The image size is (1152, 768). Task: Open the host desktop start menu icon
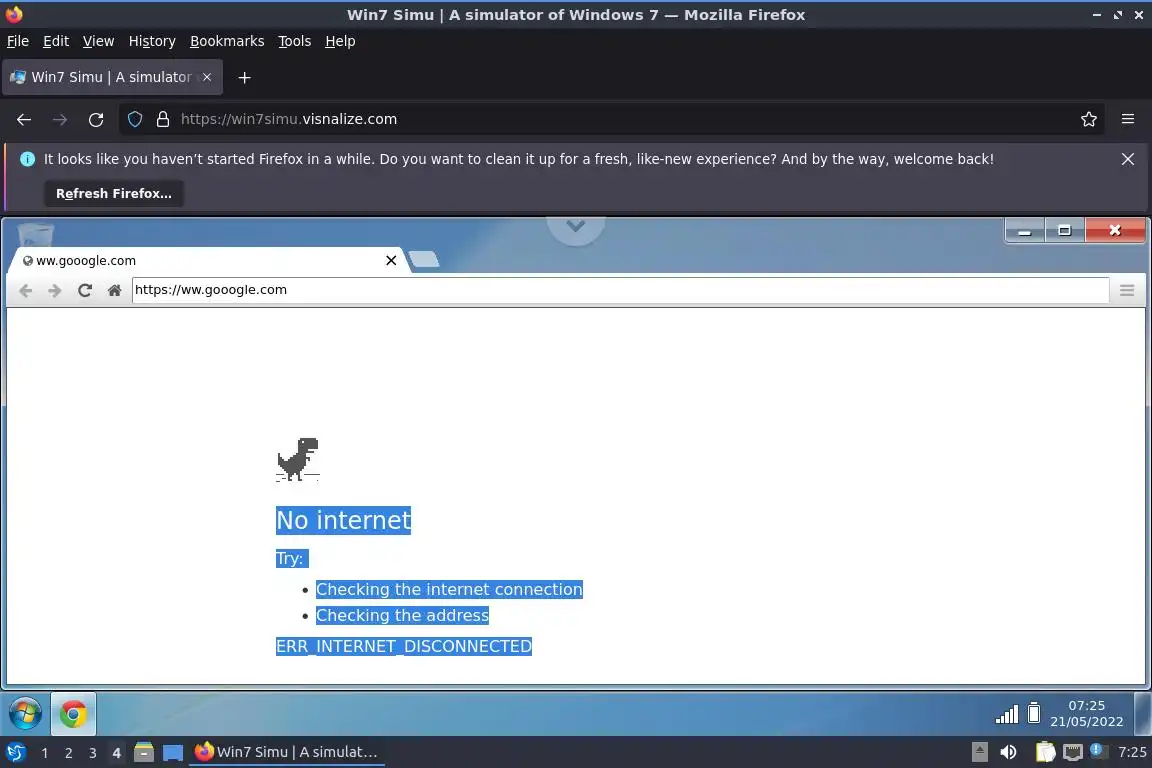point(15,753)
